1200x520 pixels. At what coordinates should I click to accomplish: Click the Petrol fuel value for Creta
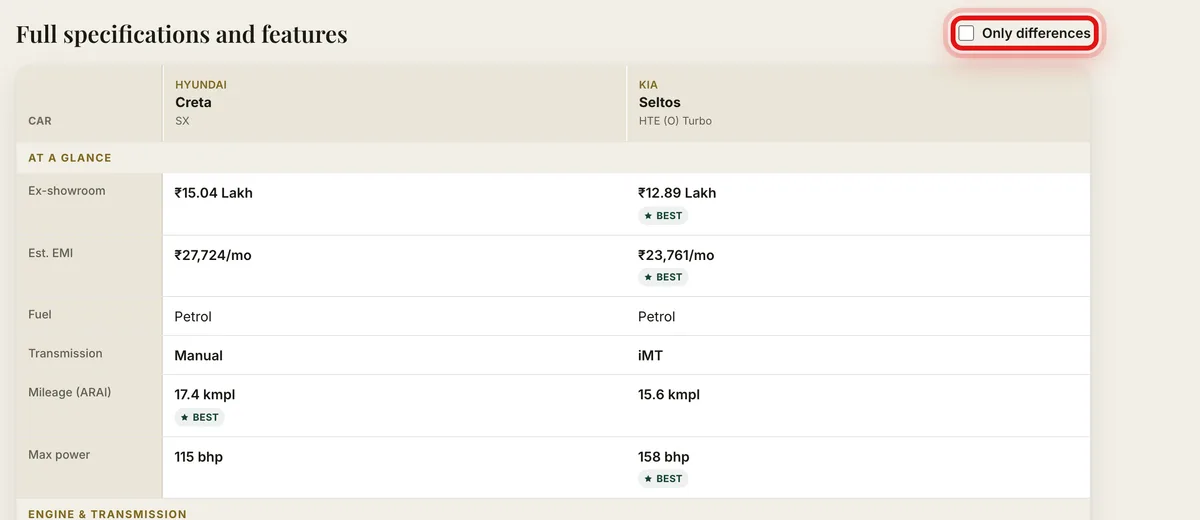[x=193, y=316]
